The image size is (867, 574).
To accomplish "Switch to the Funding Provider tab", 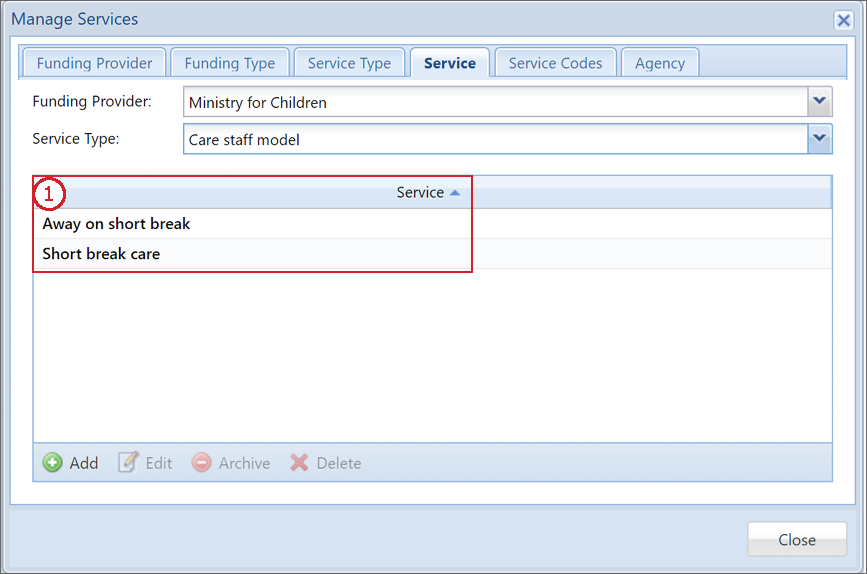I will click(94, 63).
